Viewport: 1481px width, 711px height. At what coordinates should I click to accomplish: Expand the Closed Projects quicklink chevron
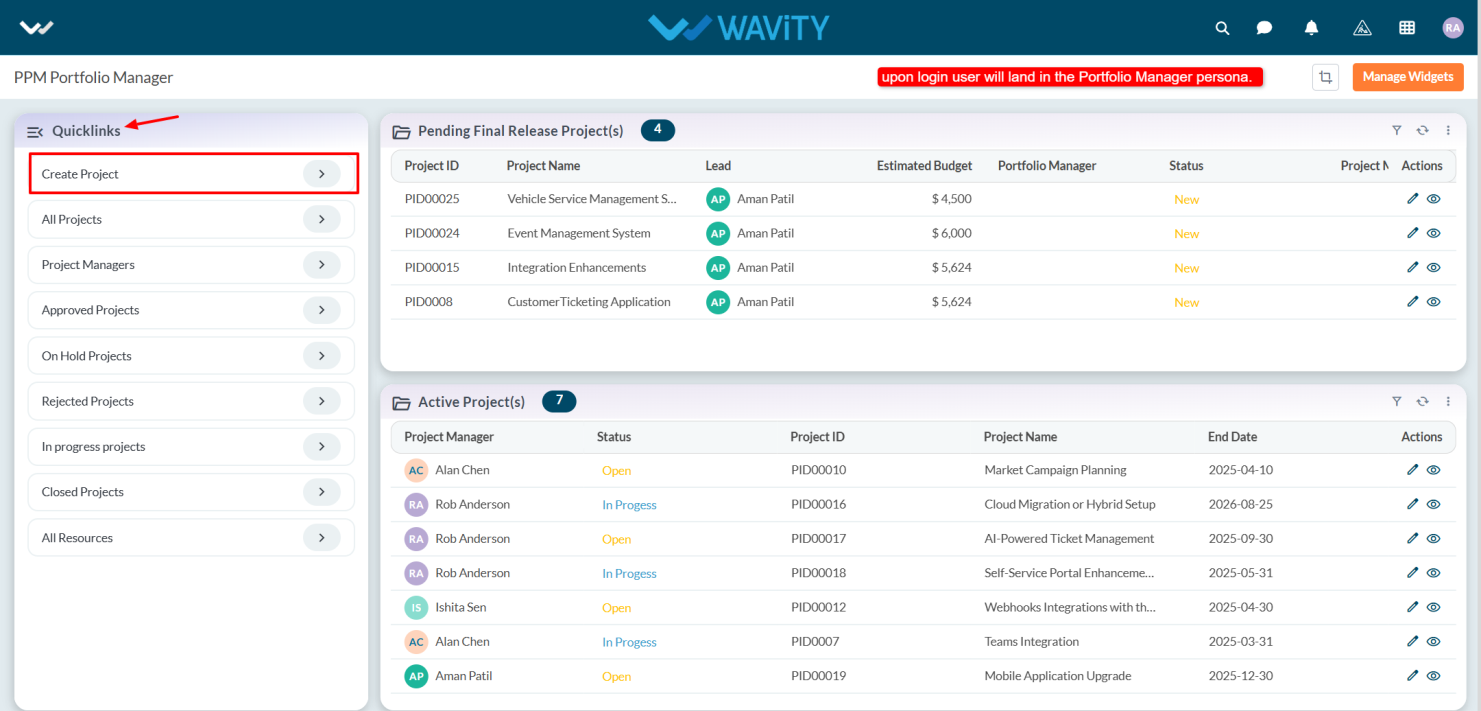pos(321,492)
